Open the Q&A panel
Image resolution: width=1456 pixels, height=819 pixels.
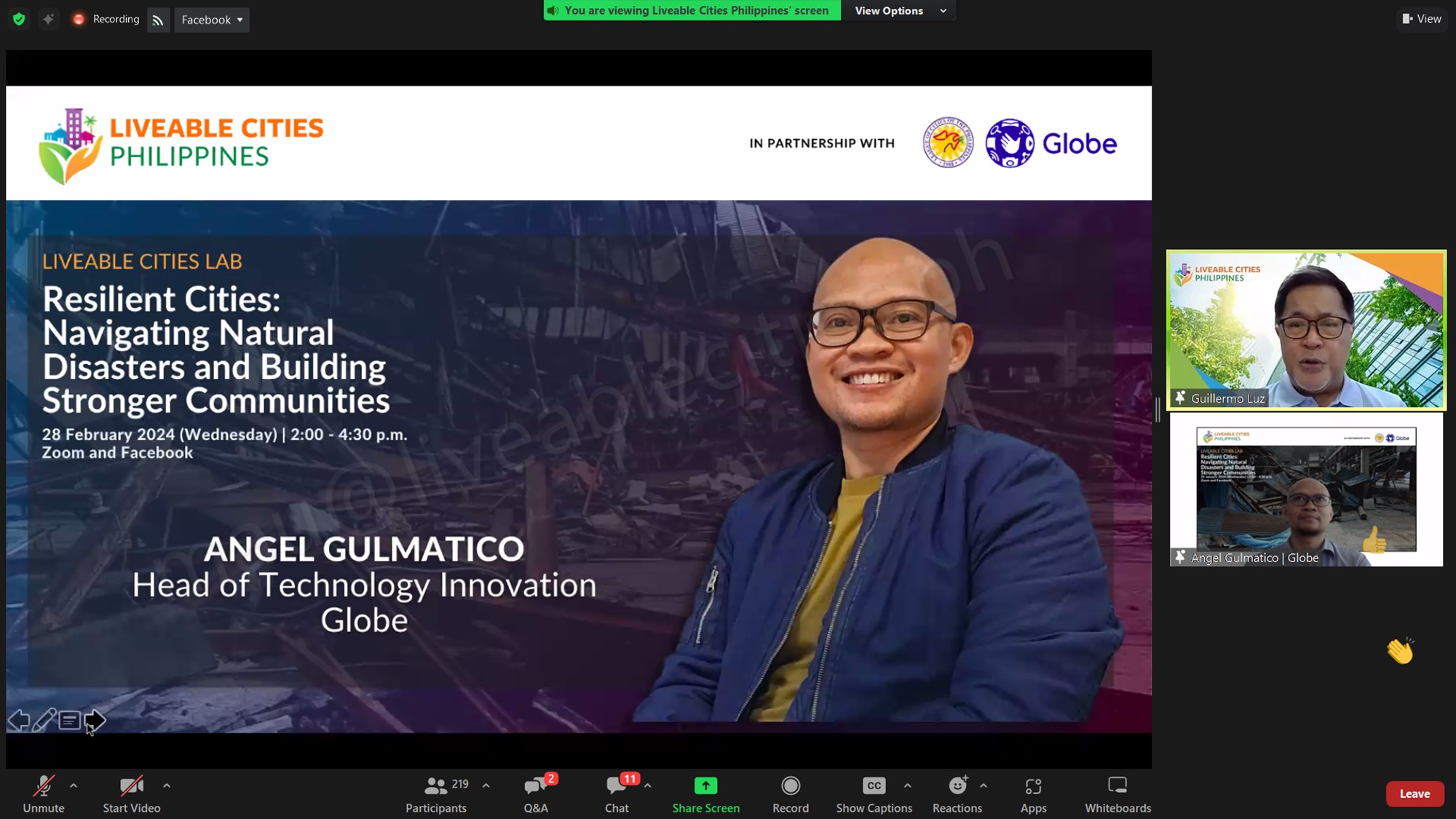point(536,794)
